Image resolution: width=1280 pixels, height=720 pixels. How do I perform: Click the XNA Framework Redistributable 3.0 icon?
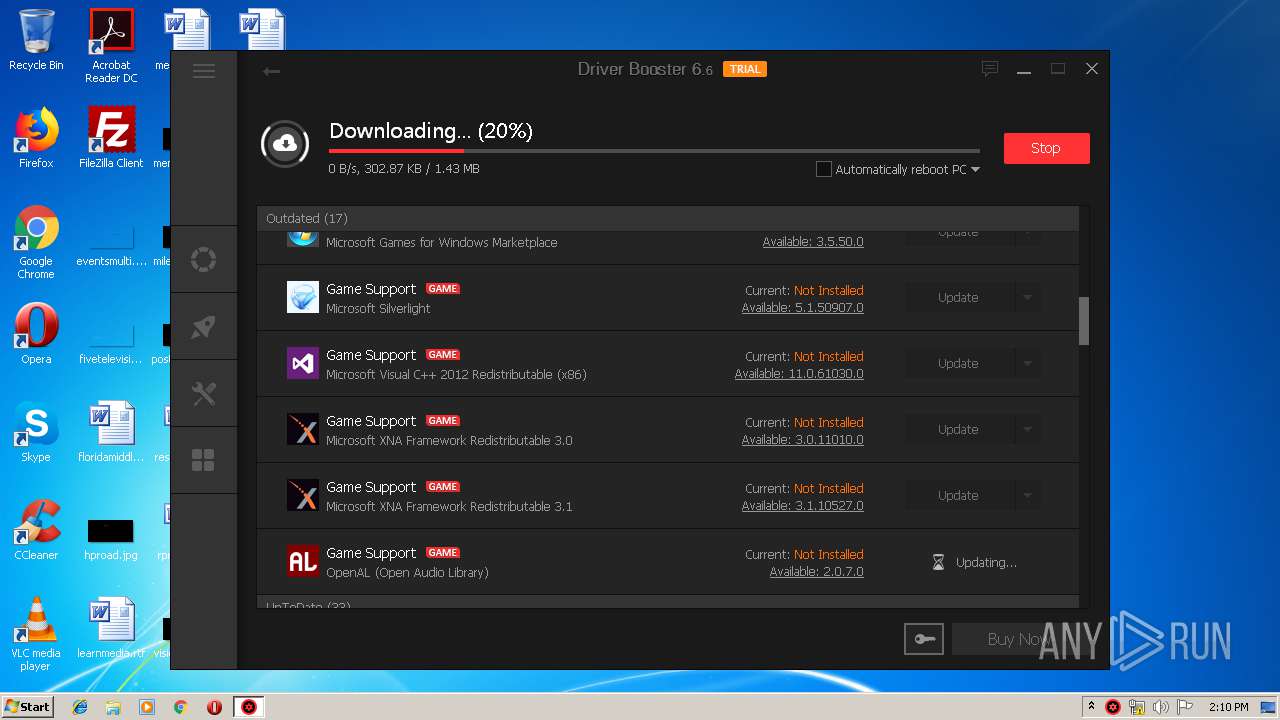pyautogui.click(x=303, y=429)
